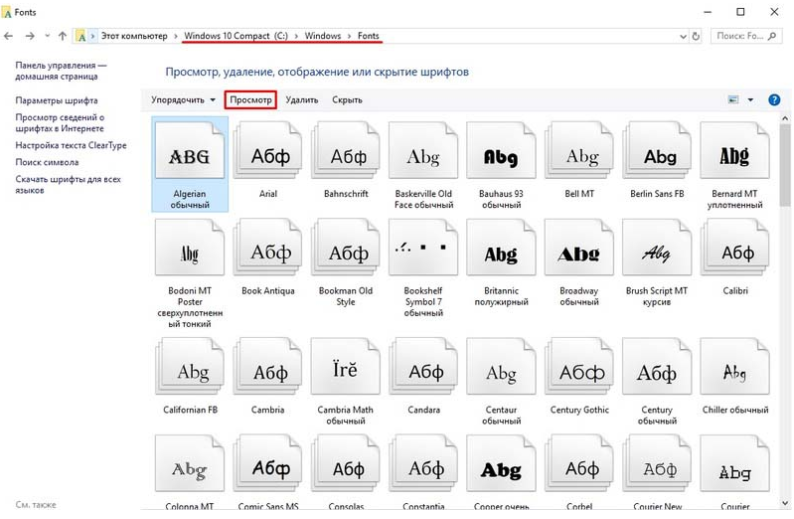Click Скрыть toolbar button

tap(347, 100)
